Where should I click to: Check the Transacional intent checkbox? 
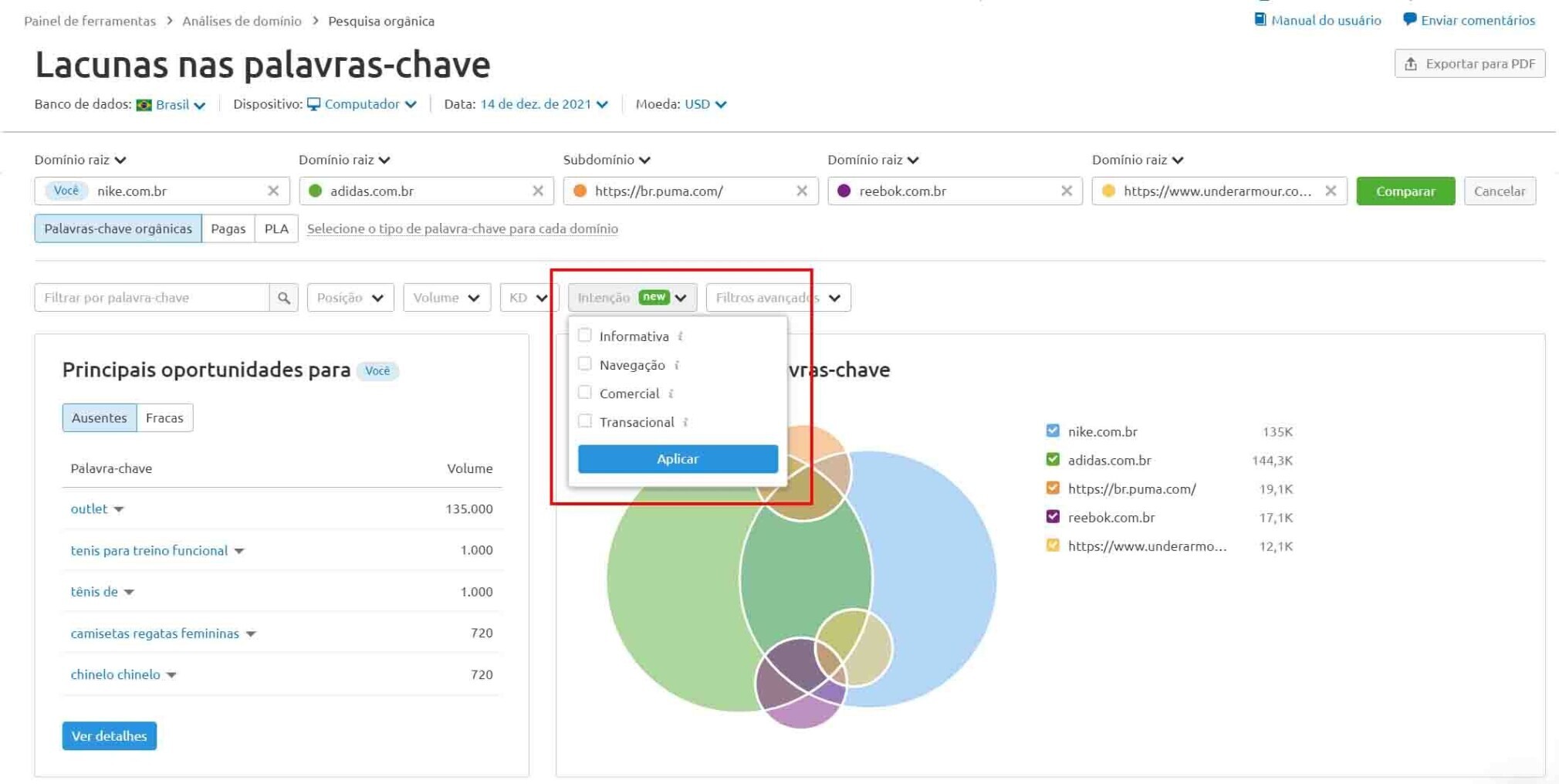(585, 421)
